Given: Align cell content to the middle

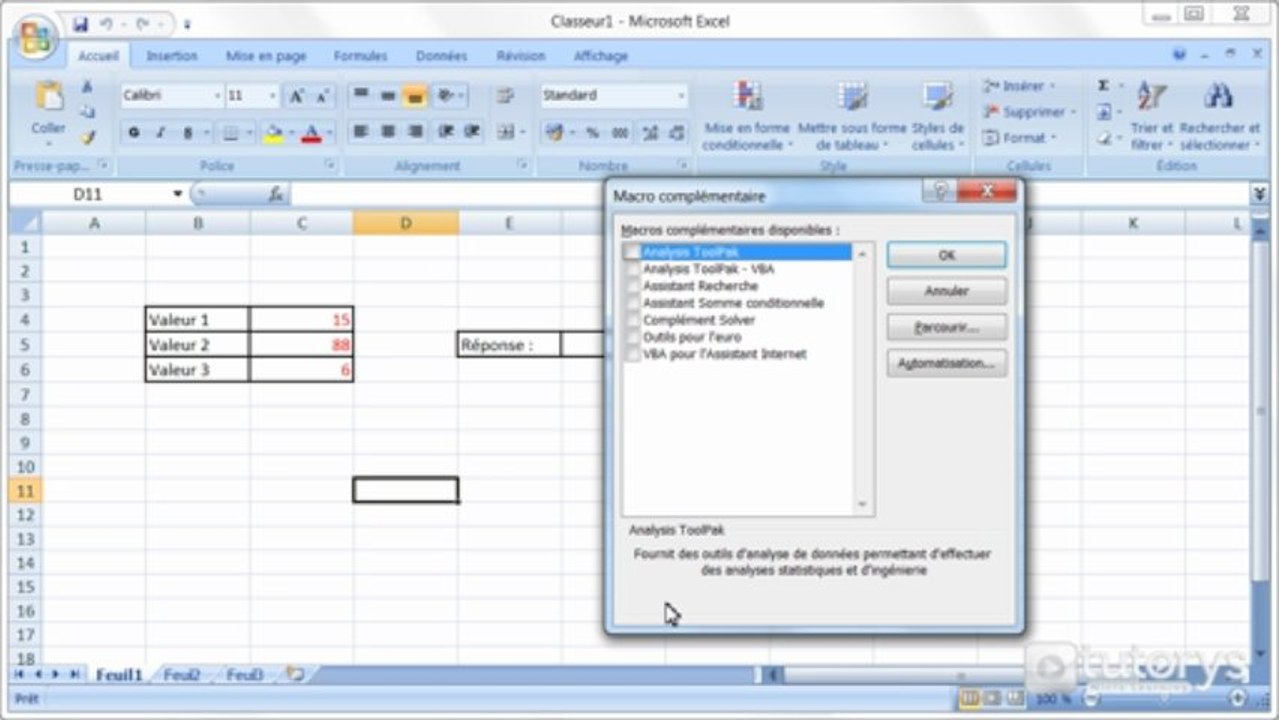Looking at the screenshot, I should [388, 96].
